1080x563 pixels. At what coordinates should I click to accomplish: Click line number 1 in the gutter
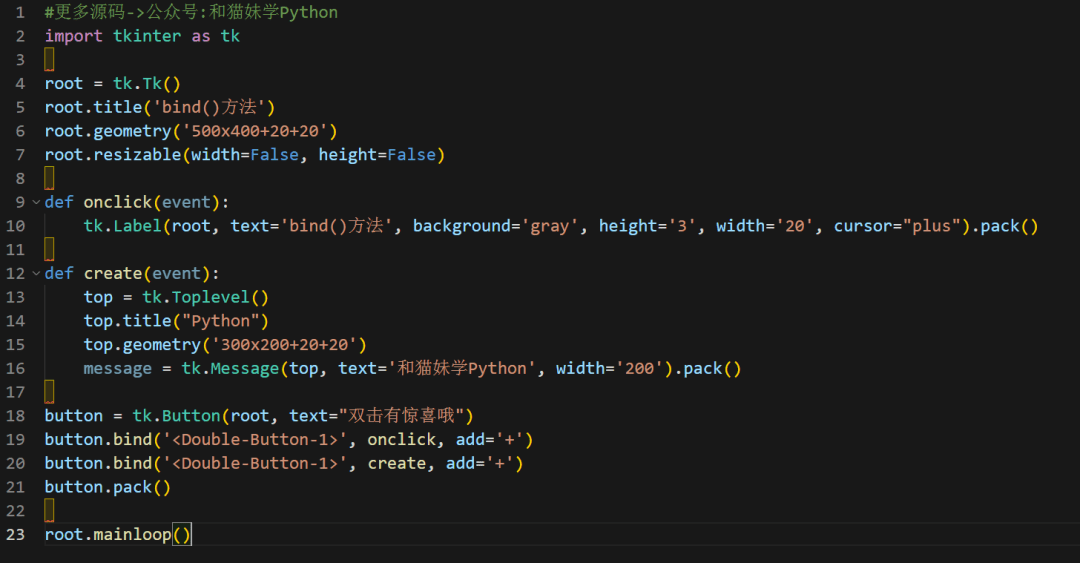point(20,13)
